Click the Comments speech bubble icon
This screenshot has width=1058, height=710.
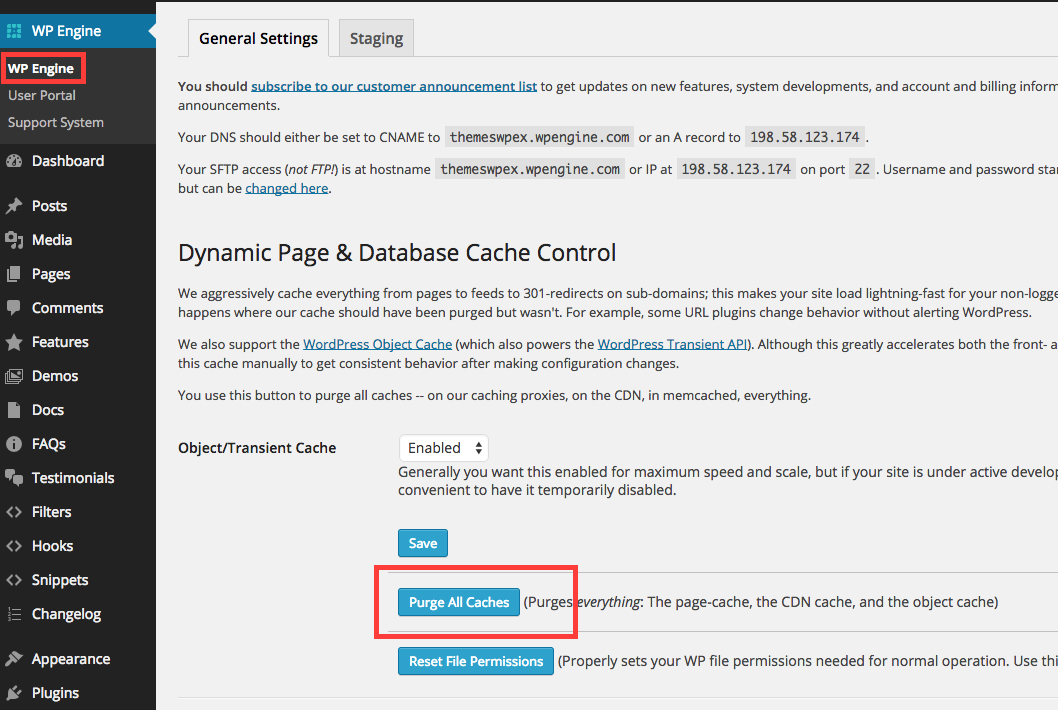pos(13,308)
